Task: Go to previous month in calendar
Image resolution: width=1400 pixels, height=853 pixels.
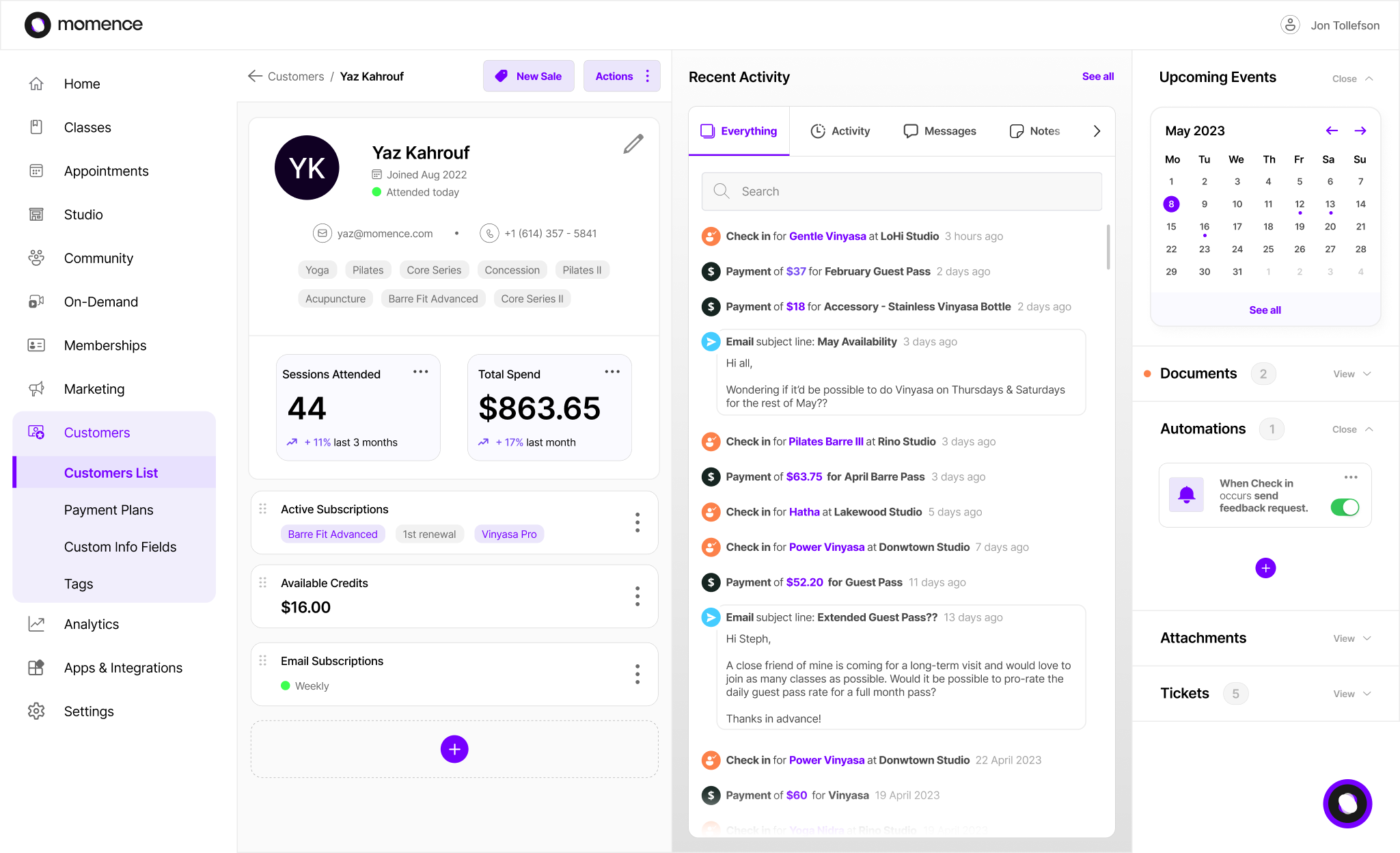Action: click(x=1332, y=131)
